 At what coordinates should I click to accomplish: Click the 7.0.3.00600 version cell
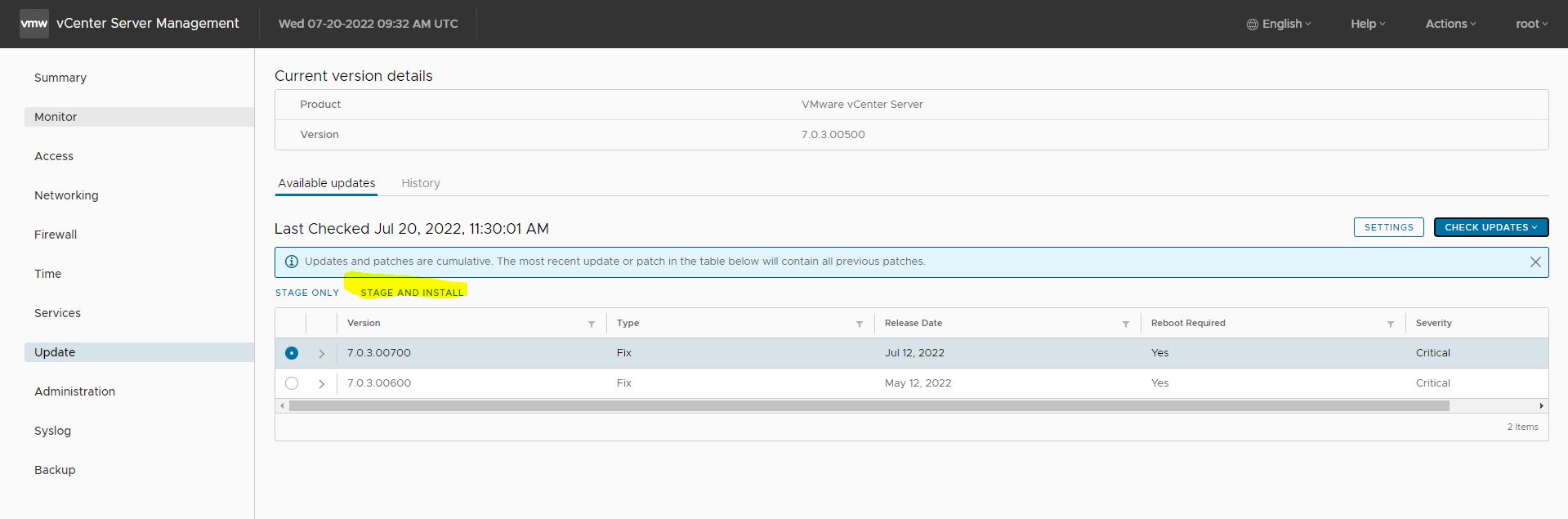click(x=379, y=383)
